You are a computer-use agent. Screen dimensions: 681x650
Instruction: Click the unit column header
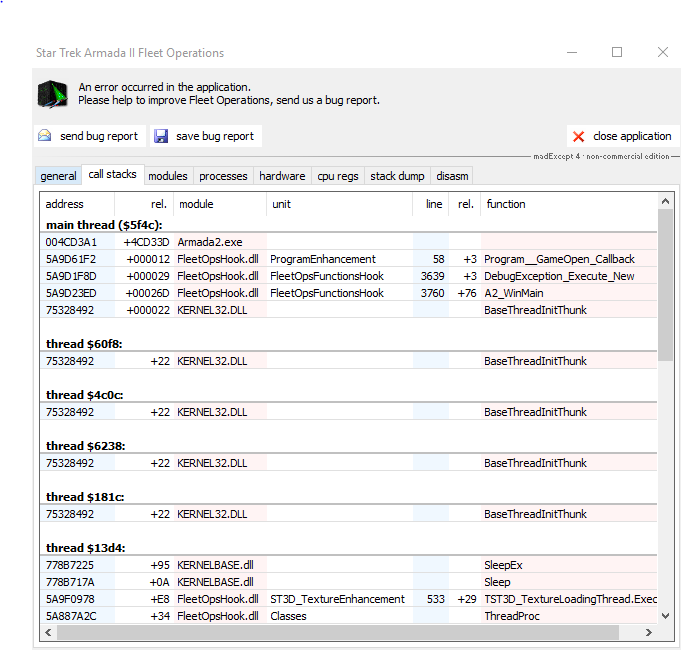(x=339, y=204)
